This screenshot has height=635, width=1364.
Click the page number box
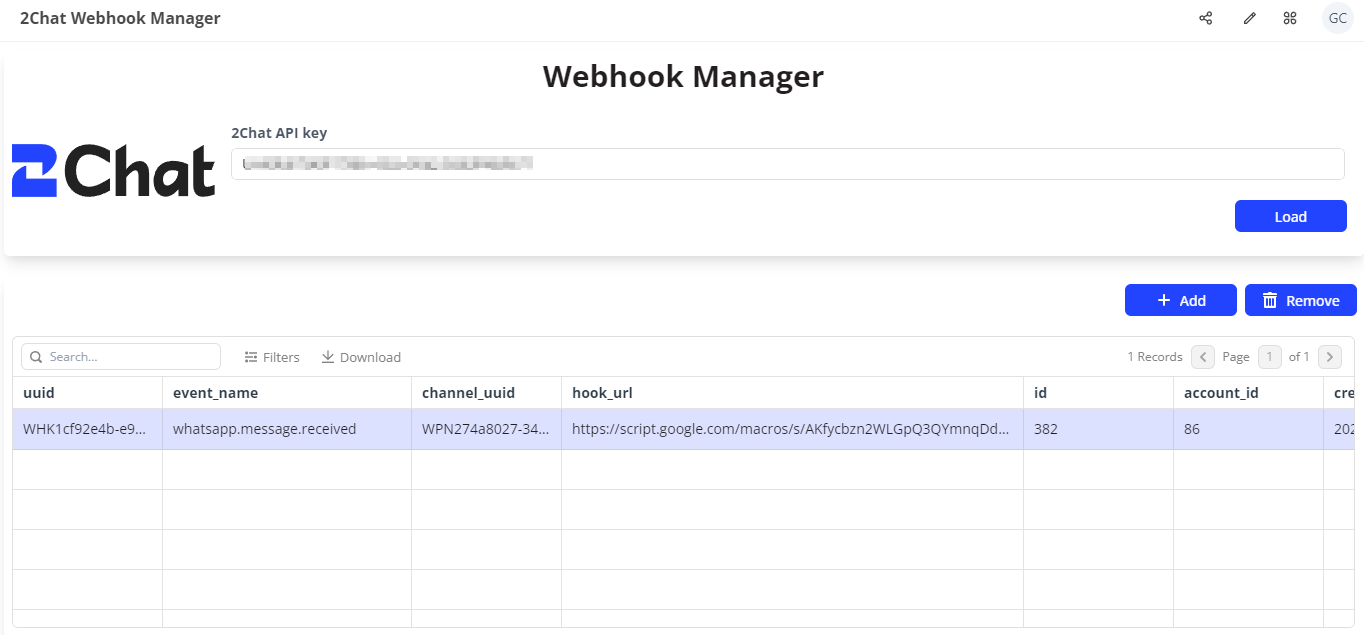pyautogui.click(x=1269, y=357)
